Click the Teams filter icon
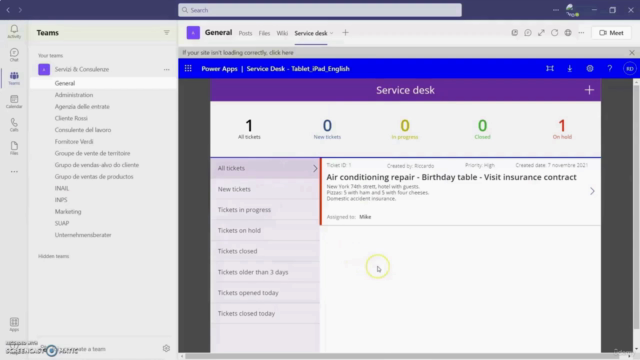The image size is (640, 360). [167, 33]
